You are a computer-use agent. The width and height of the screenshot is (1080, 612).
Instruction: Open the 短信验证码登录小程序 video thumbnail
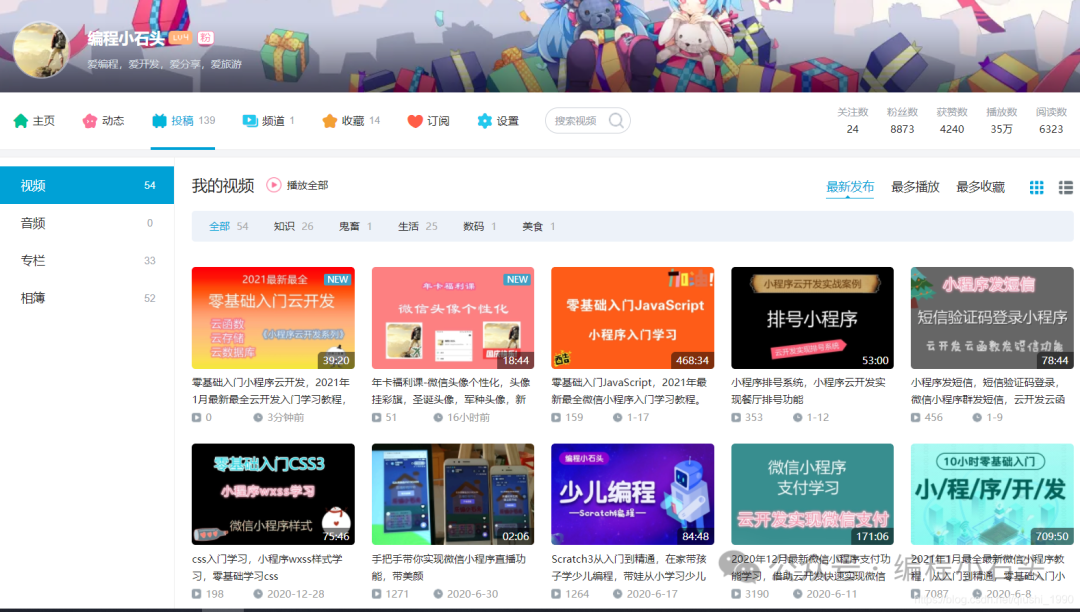click(x=992, y=318)
